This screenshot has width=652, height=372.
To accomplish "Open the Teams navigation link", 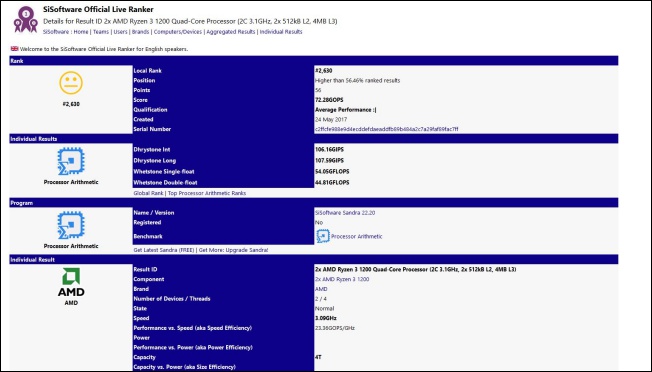I will 101,32.
